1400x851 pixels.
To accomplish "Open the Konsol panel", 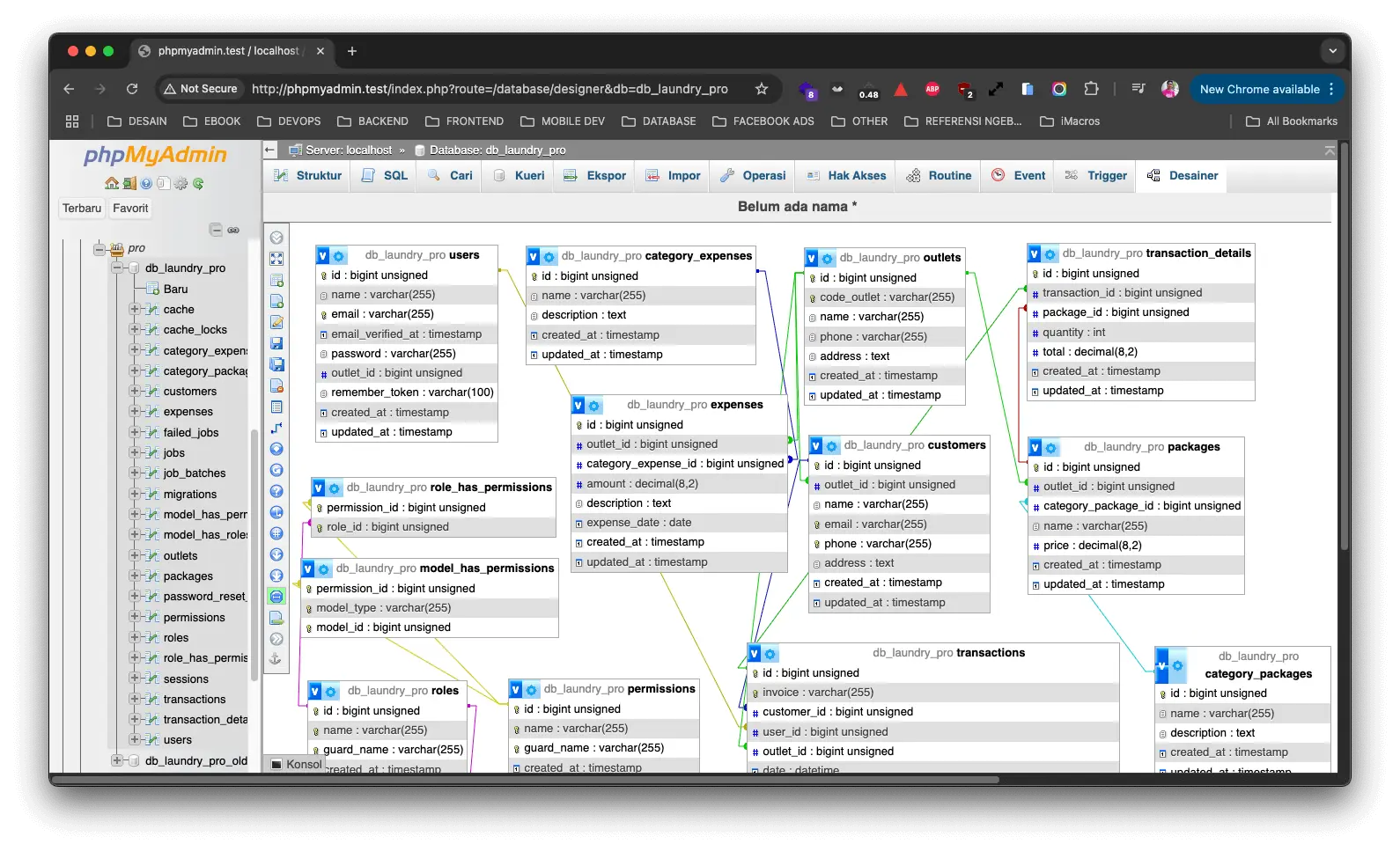I will 296,764.
